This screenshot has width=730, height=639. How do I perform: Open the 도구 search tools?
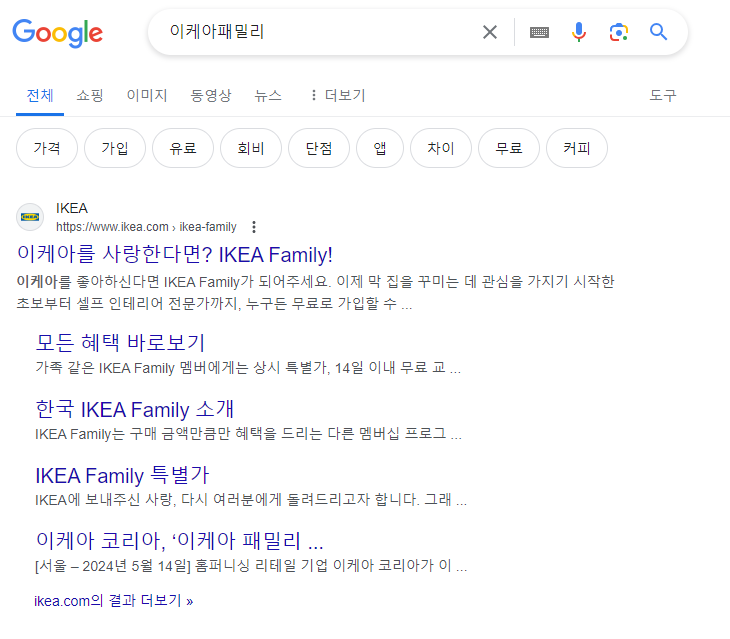click(x=663, y=95)
